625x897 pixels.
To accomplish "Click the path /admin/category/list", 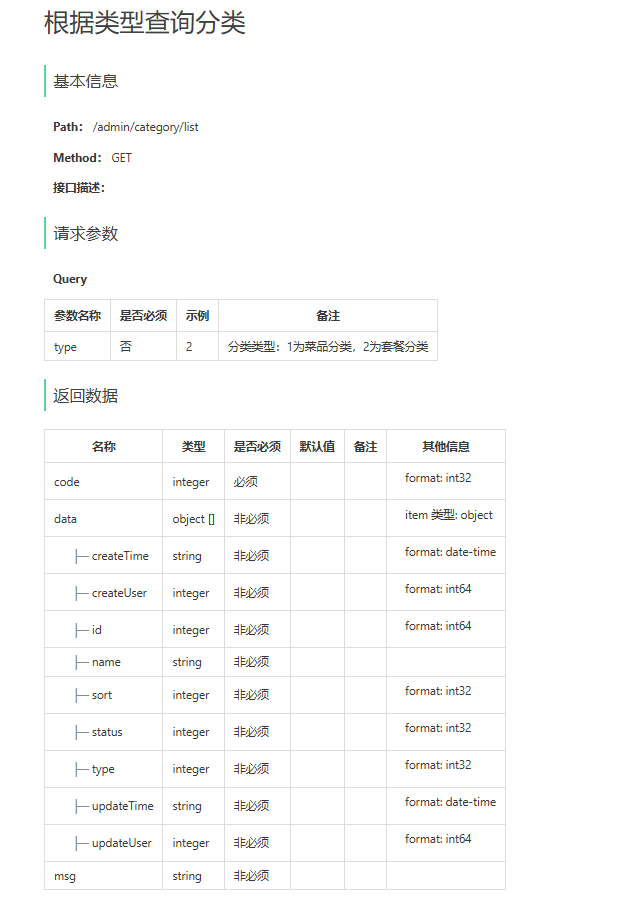I will (145, 127).
